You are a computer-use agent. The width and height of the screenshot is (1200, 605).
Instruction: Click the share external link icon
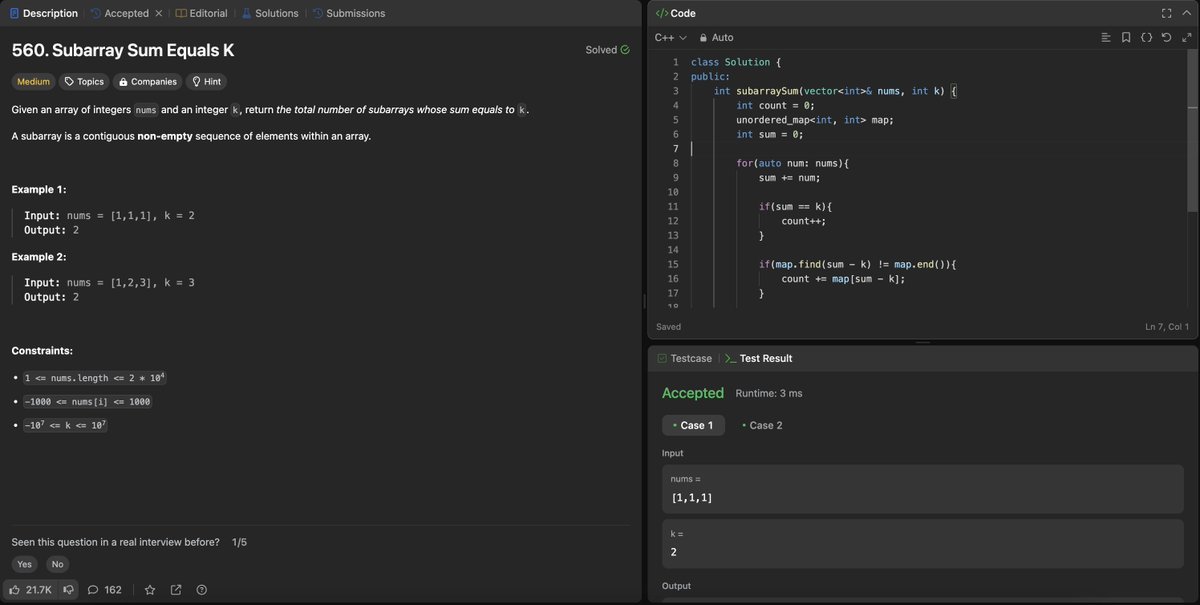tap(176, 590)
